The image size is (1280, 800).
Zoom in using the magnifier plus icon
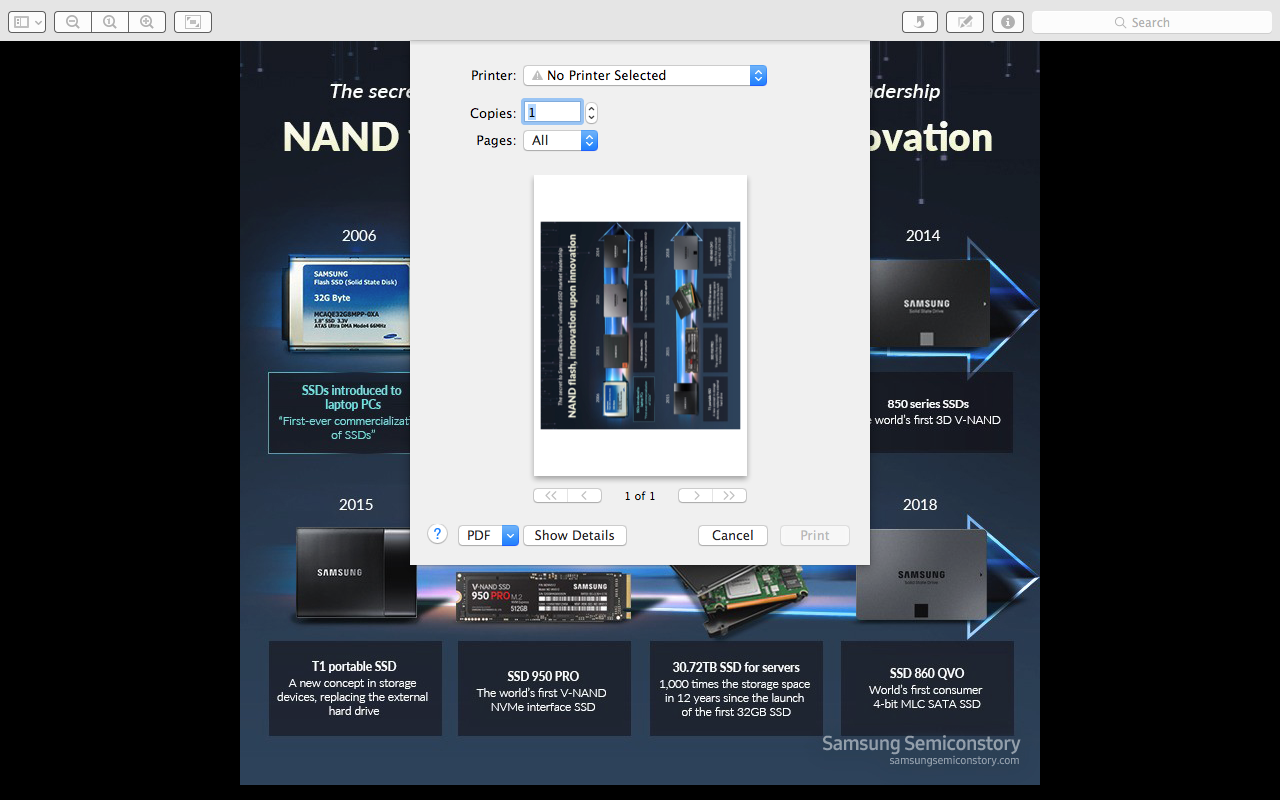coord(147,21)
